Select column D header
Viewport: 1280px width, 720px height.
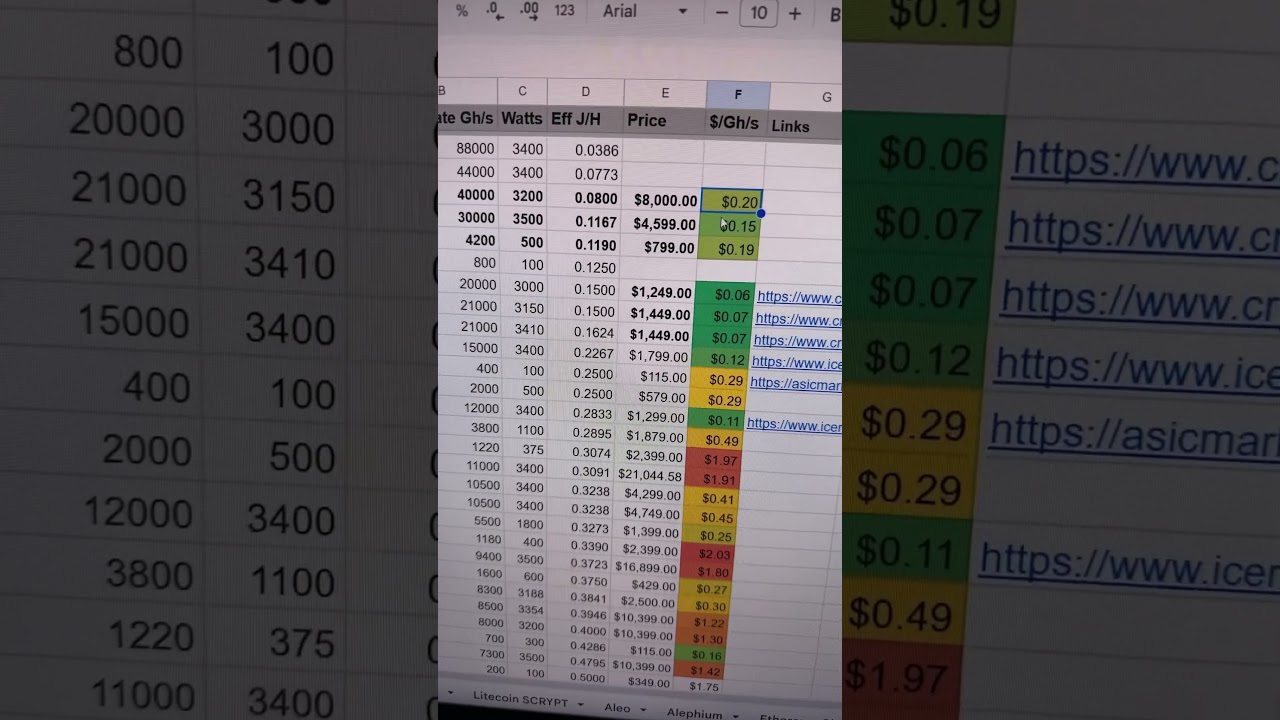[x=585, y=92]
